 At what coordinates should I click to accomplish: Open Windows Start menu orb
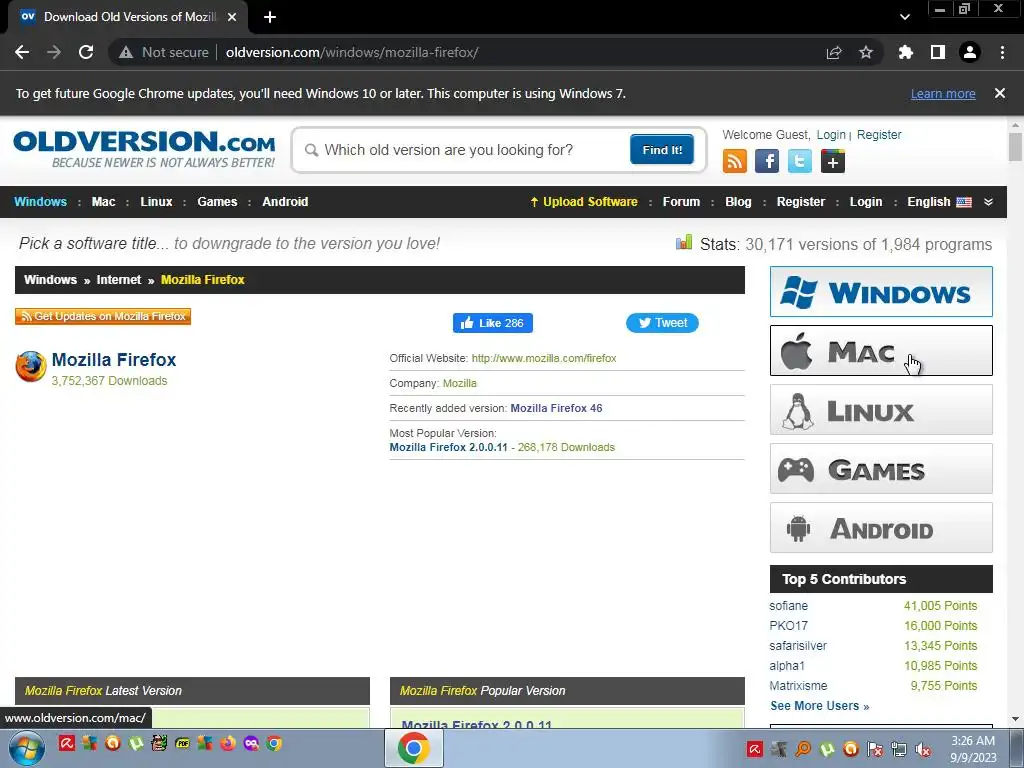click(27, 748)
